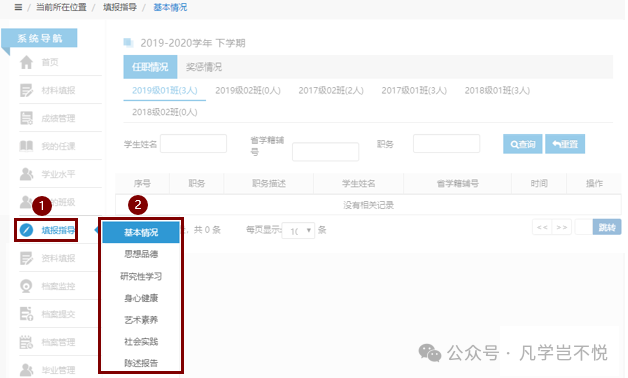Open 毕业管理 in the sidebar

pyautogui.click(x=58, y=370)
